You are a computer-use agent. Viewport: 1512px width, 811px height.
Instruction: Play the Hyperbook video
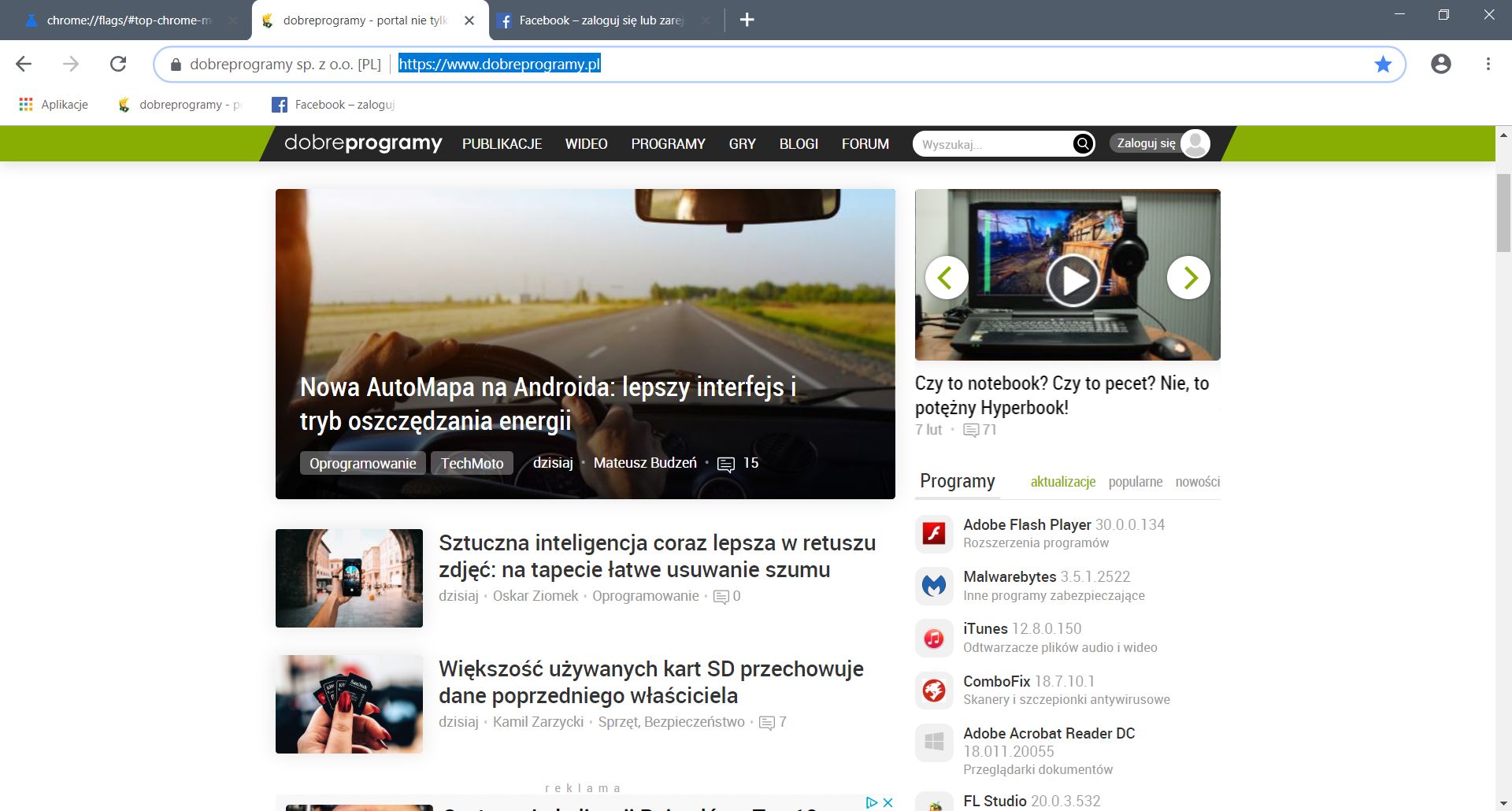coord(1073,280)
